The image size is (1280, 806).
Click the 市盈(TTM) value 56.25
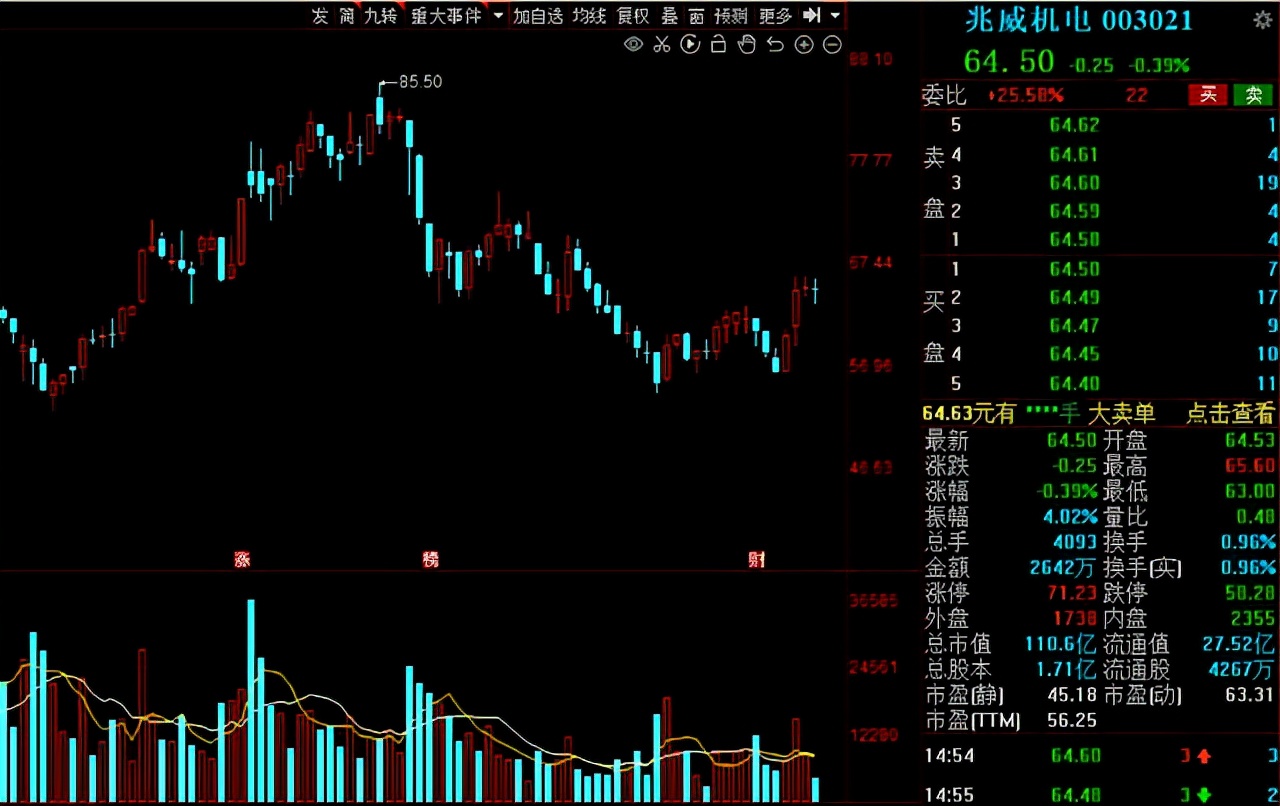point(1072,721)
